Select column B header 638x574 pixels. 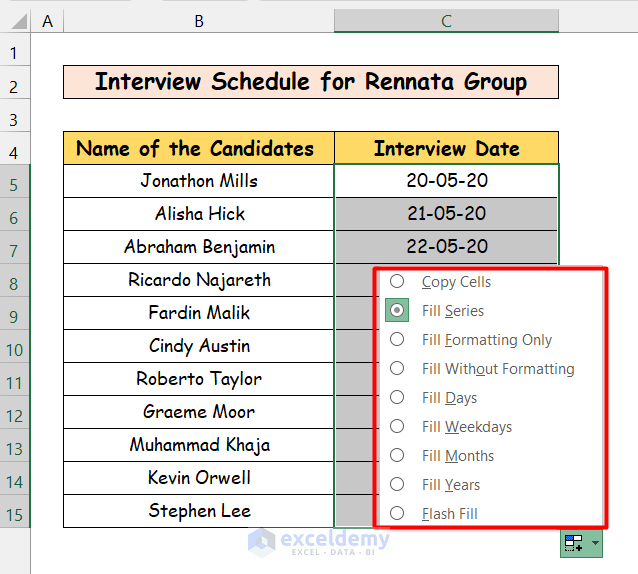pyautogui.click(x=199, y=21)
